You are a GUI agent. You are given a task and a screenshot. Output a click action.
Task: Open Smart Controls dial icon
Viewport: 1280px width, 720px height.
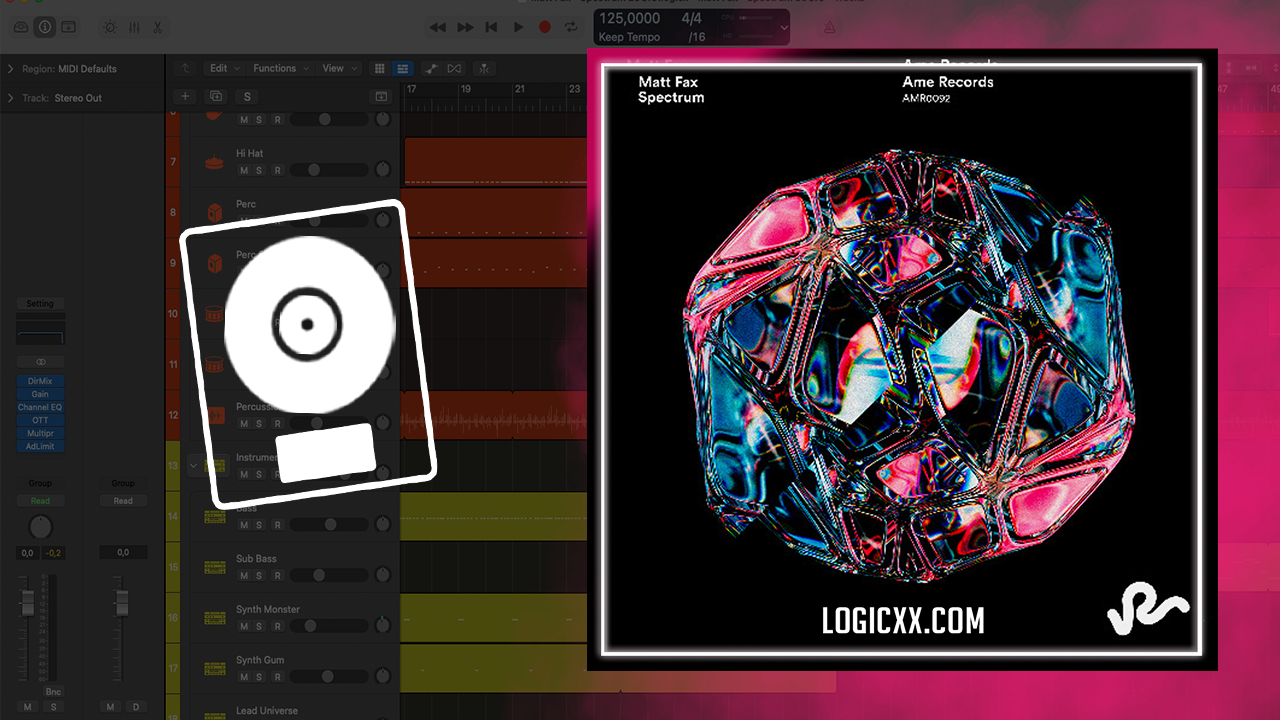(109, 27)
